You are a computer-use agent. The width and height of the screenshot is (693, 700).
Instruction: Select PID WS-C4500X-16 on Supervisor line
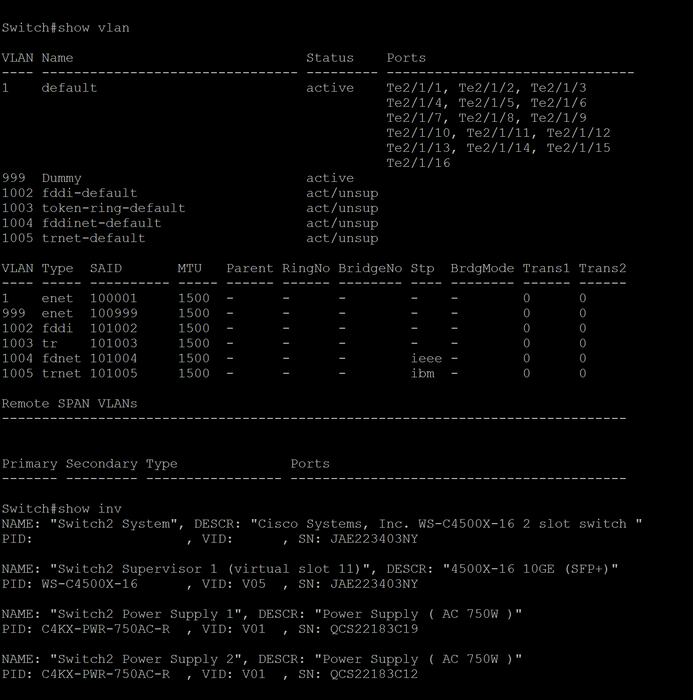[90, 584]
